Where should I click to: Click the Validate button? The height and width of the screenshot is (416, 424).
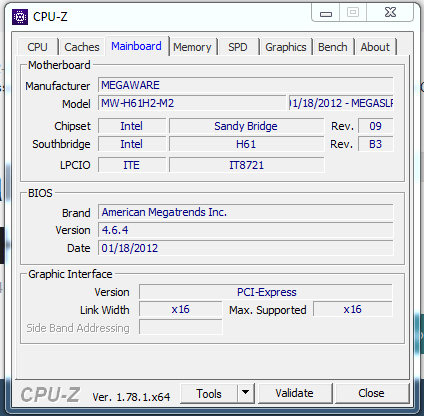(295, 394)
